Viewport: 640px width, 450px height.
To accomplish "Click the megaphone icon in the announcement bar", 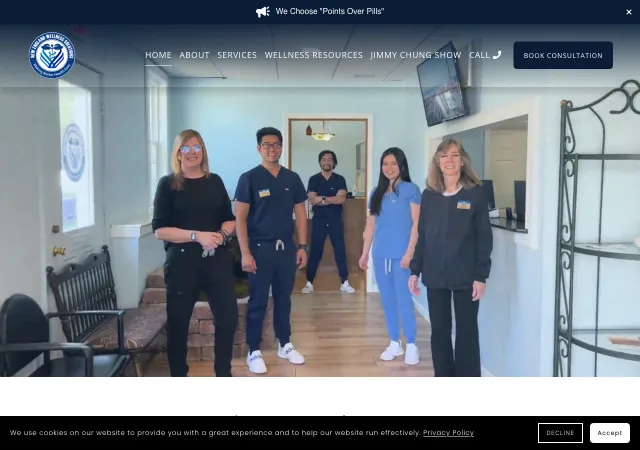I will click(x=262, y=12).
